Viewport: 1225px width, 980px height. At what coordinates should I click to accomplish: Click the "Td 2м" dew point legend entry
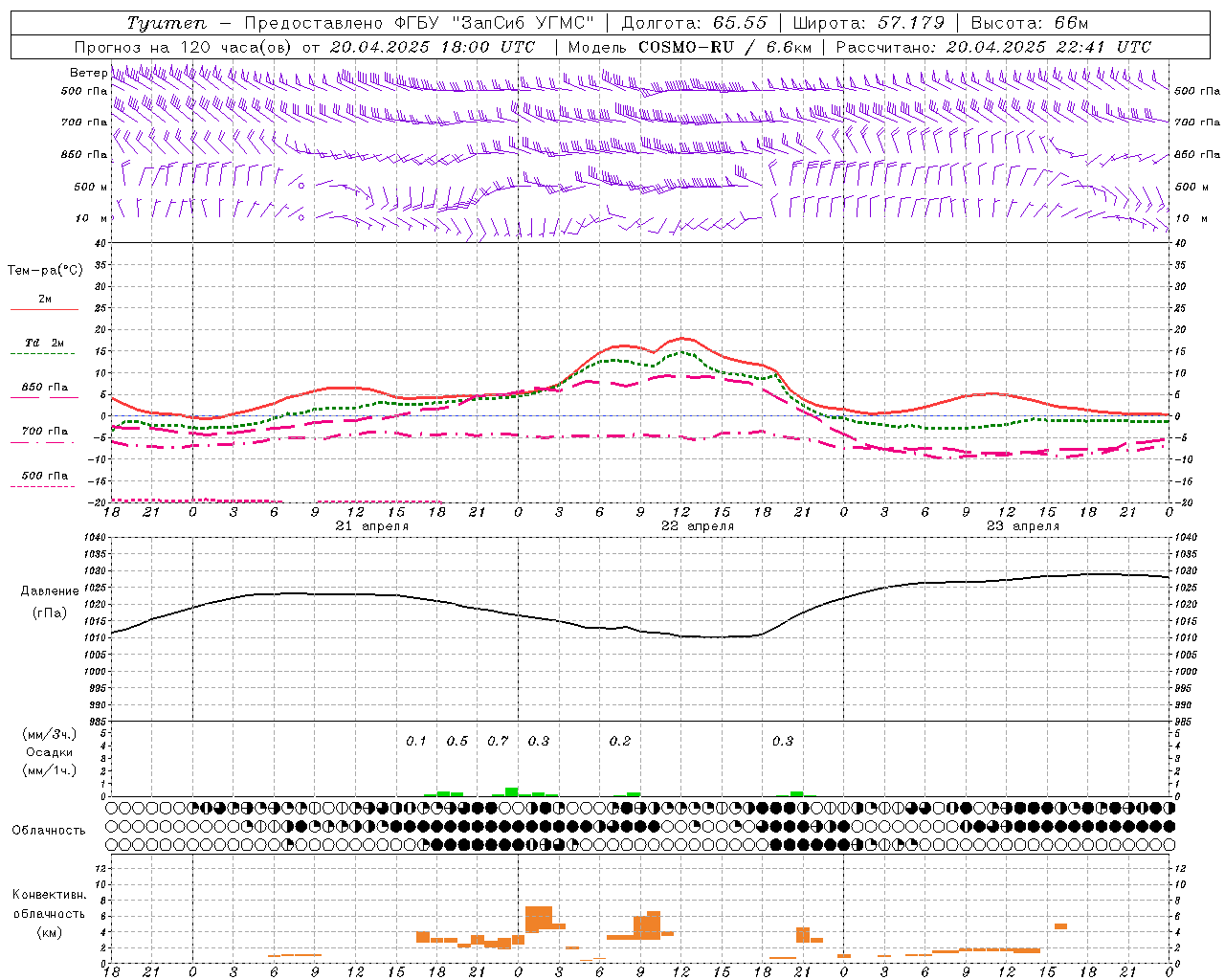[45, 343]
